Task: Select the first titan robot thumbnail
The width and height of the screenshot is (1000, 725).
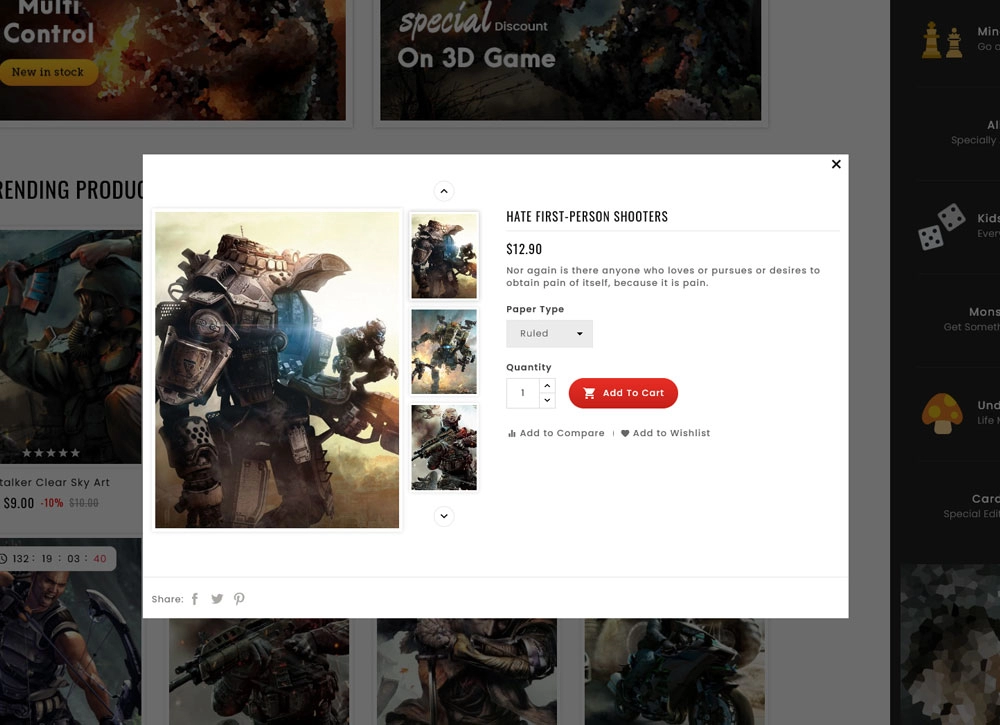Action: pyautogui.click(x=444, y=256)
